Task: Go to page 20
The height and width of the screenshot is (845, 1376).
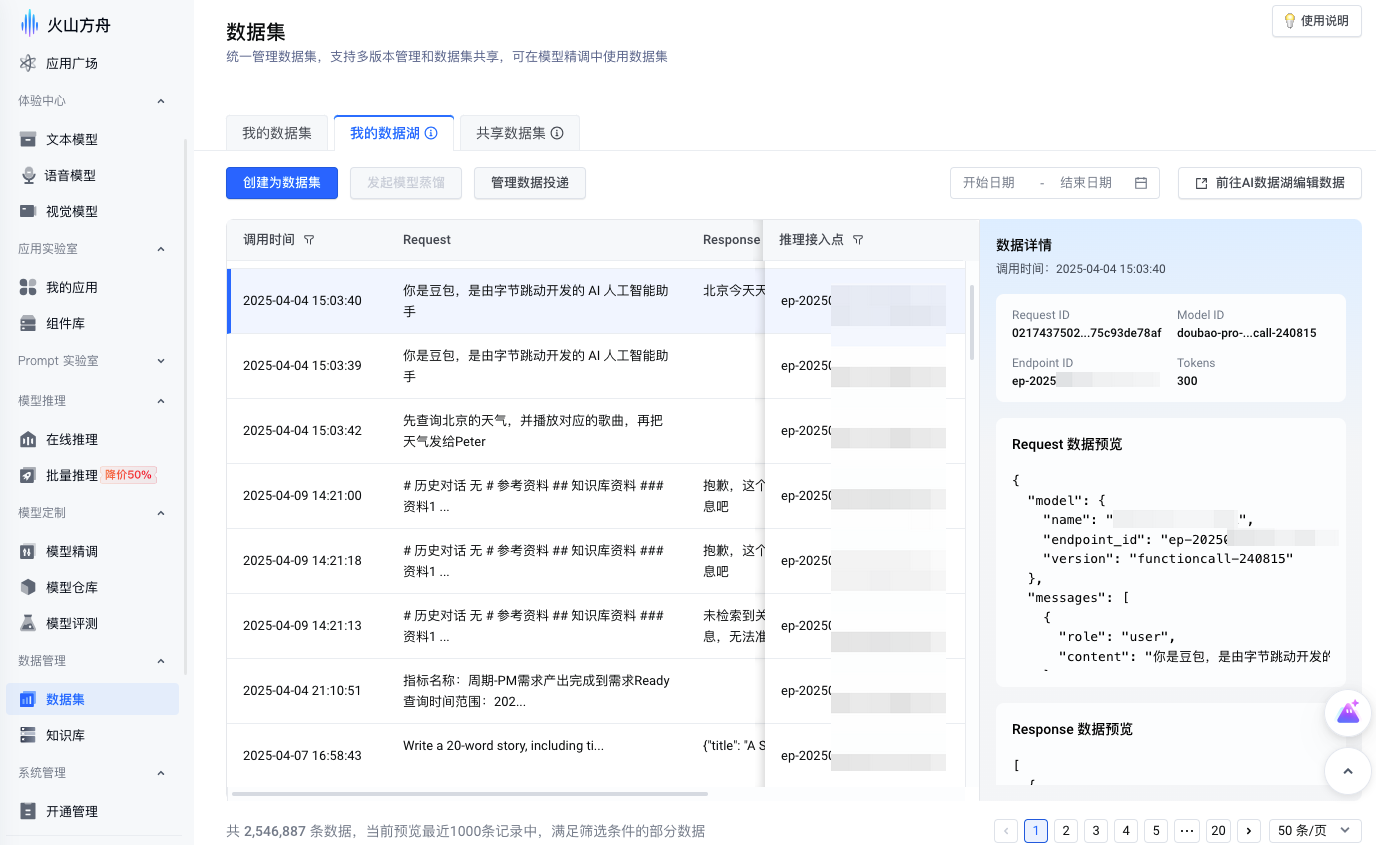Action: (1217, 831)
